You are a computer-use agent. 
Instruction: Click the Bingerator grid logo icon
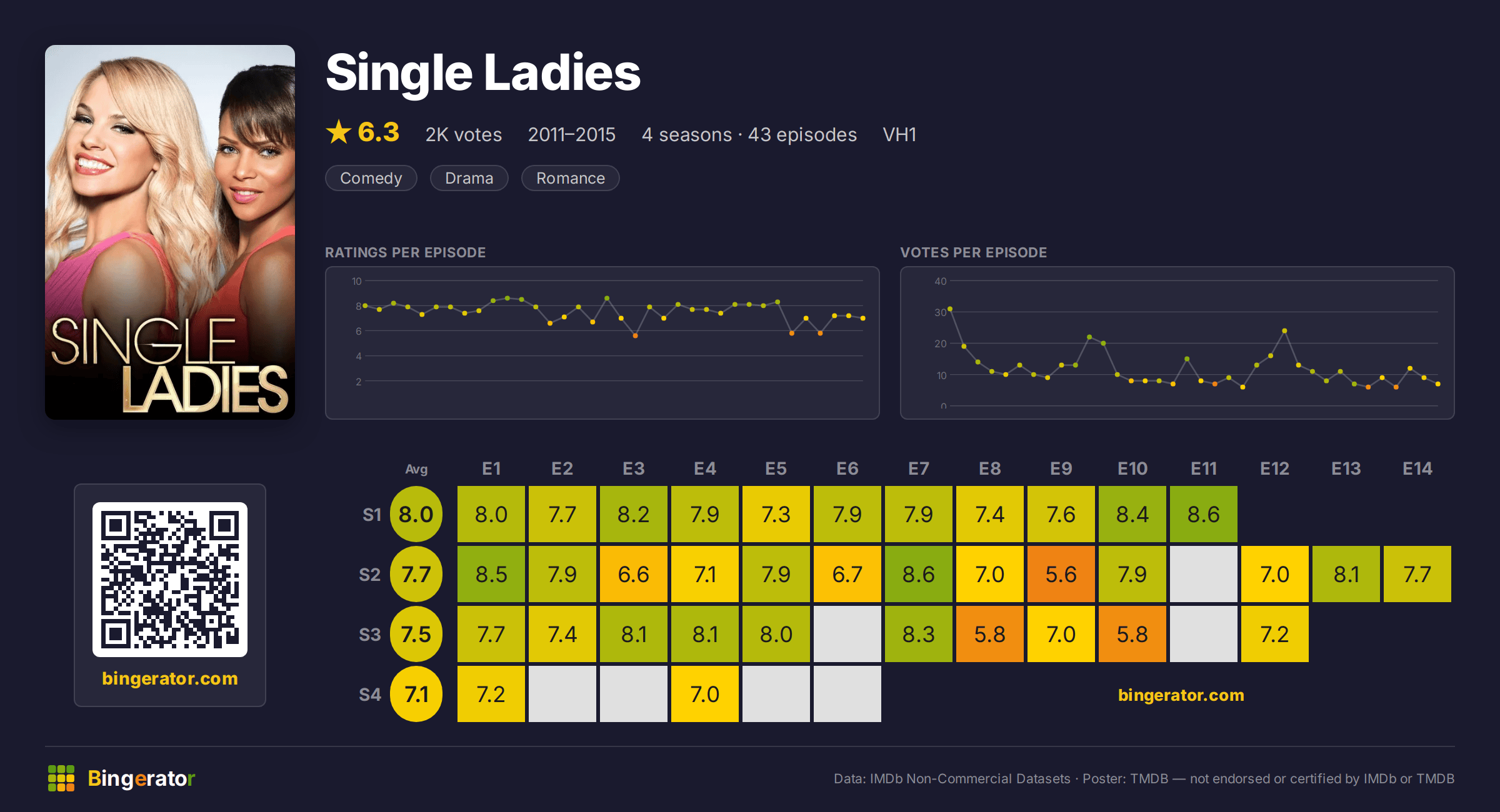61,778
